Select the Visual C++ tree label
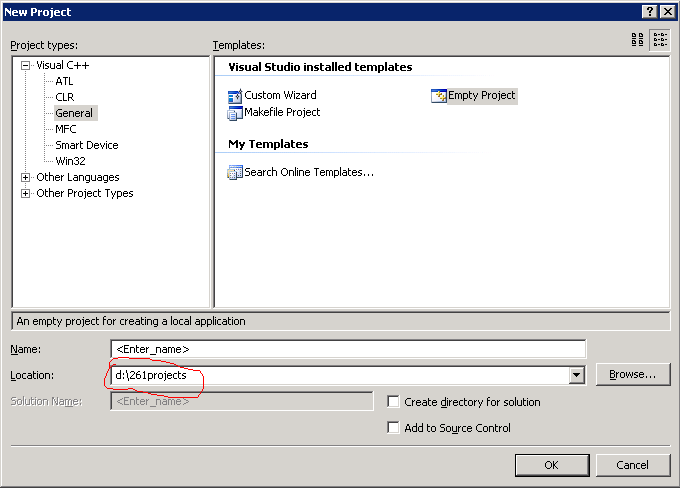The image size is (680, 488). click(x=63, y=66)
